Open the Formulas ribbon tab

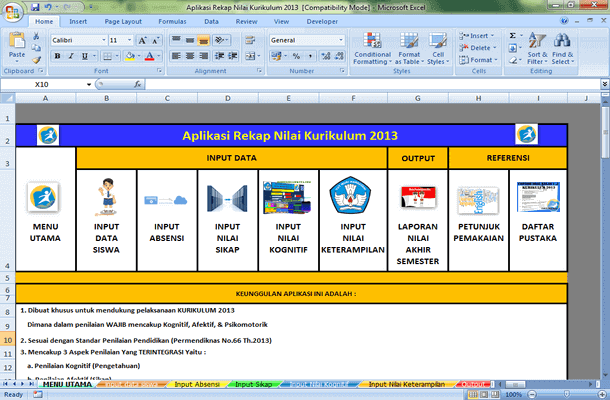[x=172, y=21]
